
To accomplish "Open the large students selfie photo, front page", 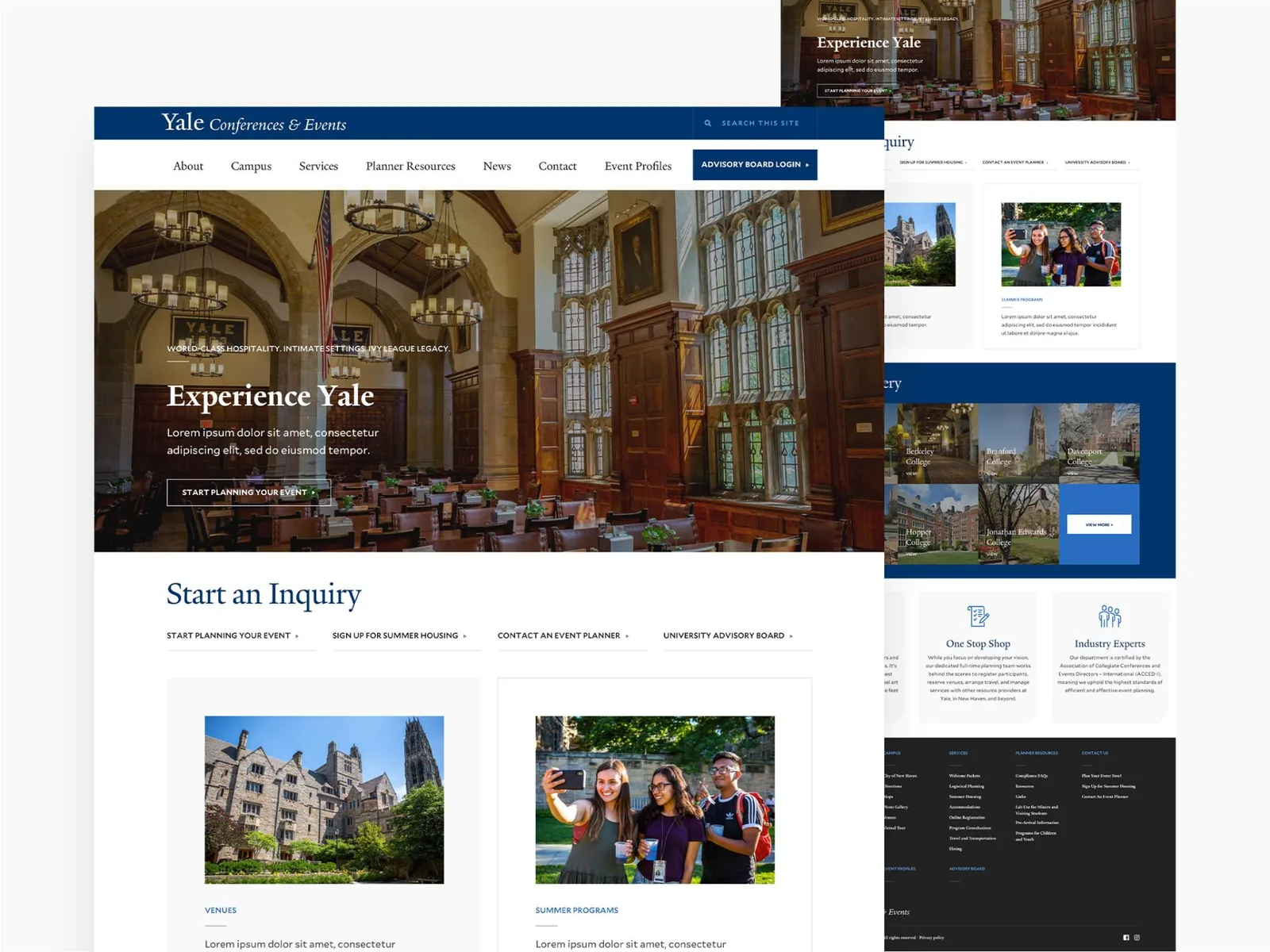I will [655, 800].
